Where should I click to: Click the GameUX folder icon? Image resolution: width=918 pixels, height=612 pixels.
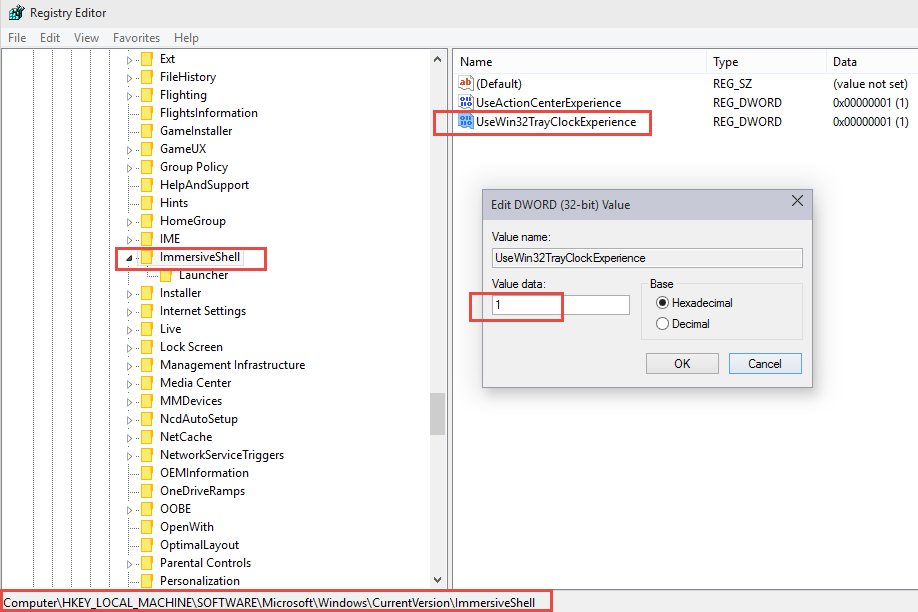tap(147, 149)
